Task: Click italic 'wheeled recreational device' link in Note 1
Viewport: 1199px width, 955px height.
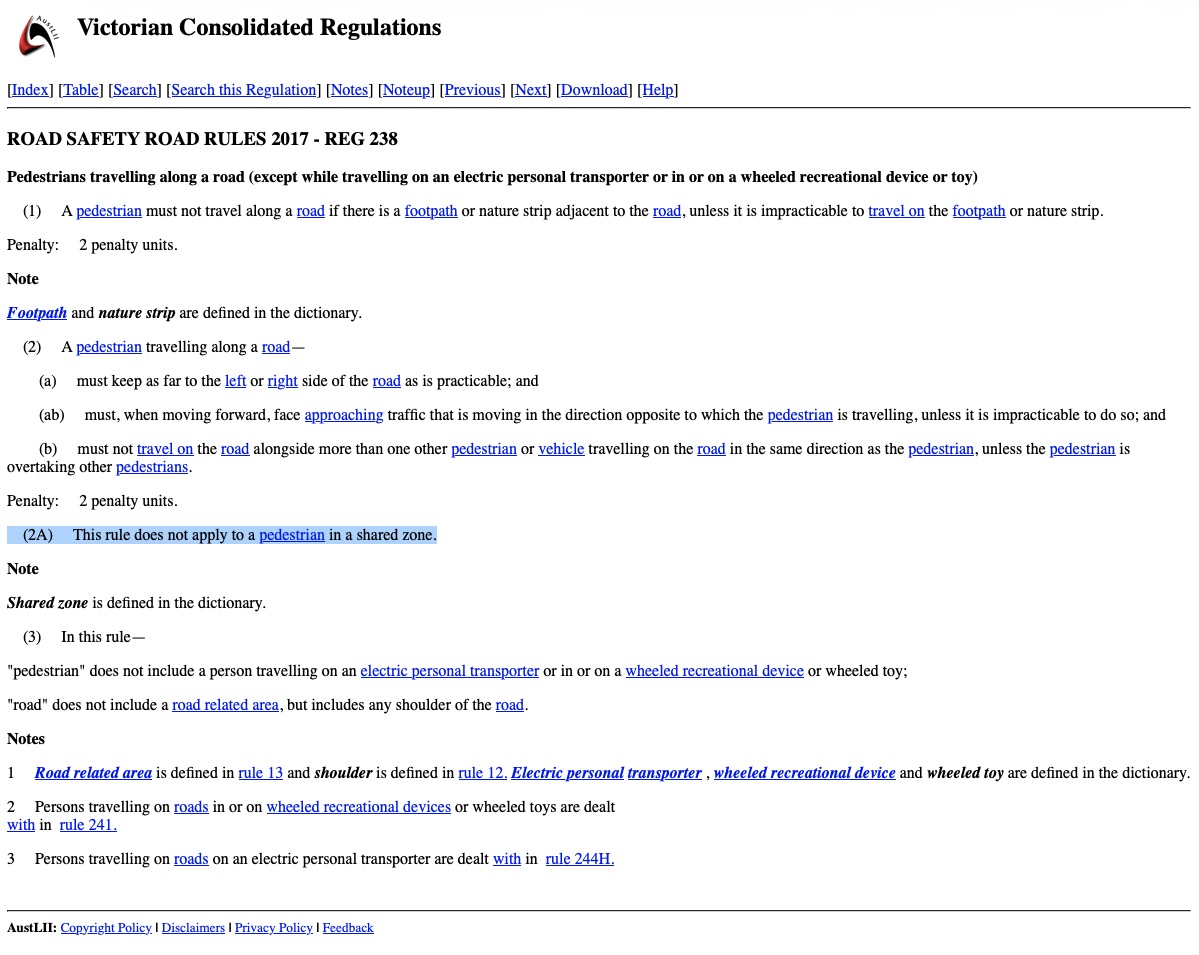Action: (x=804, y=773)
